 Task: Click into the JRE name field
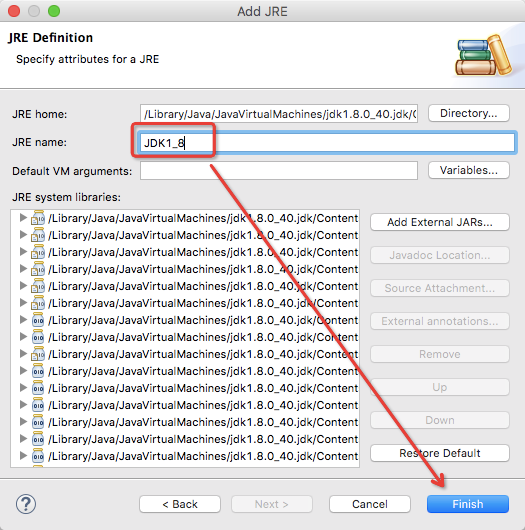[x=327, y=143]
